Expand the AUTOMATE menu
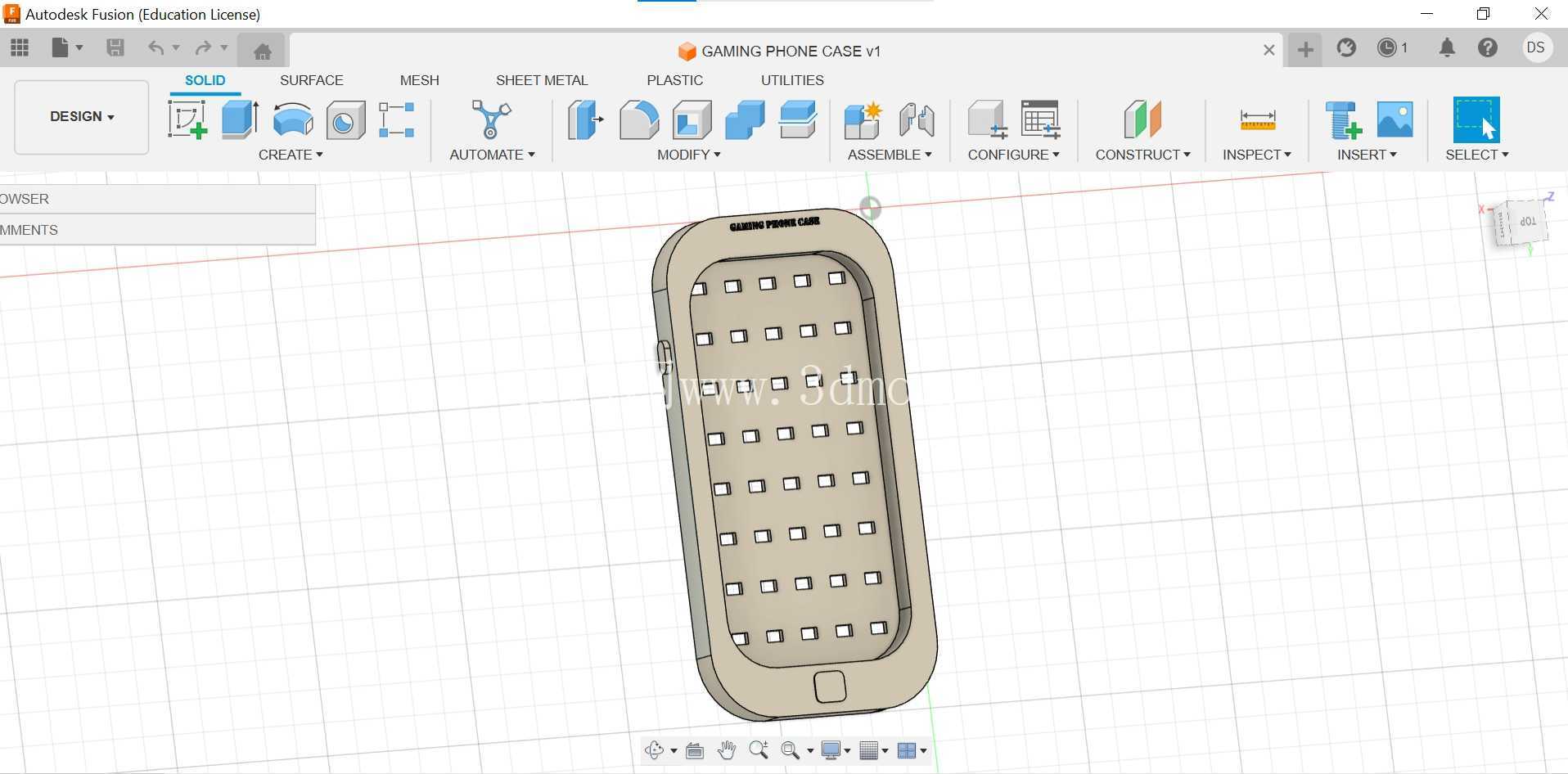 (492, 155)
